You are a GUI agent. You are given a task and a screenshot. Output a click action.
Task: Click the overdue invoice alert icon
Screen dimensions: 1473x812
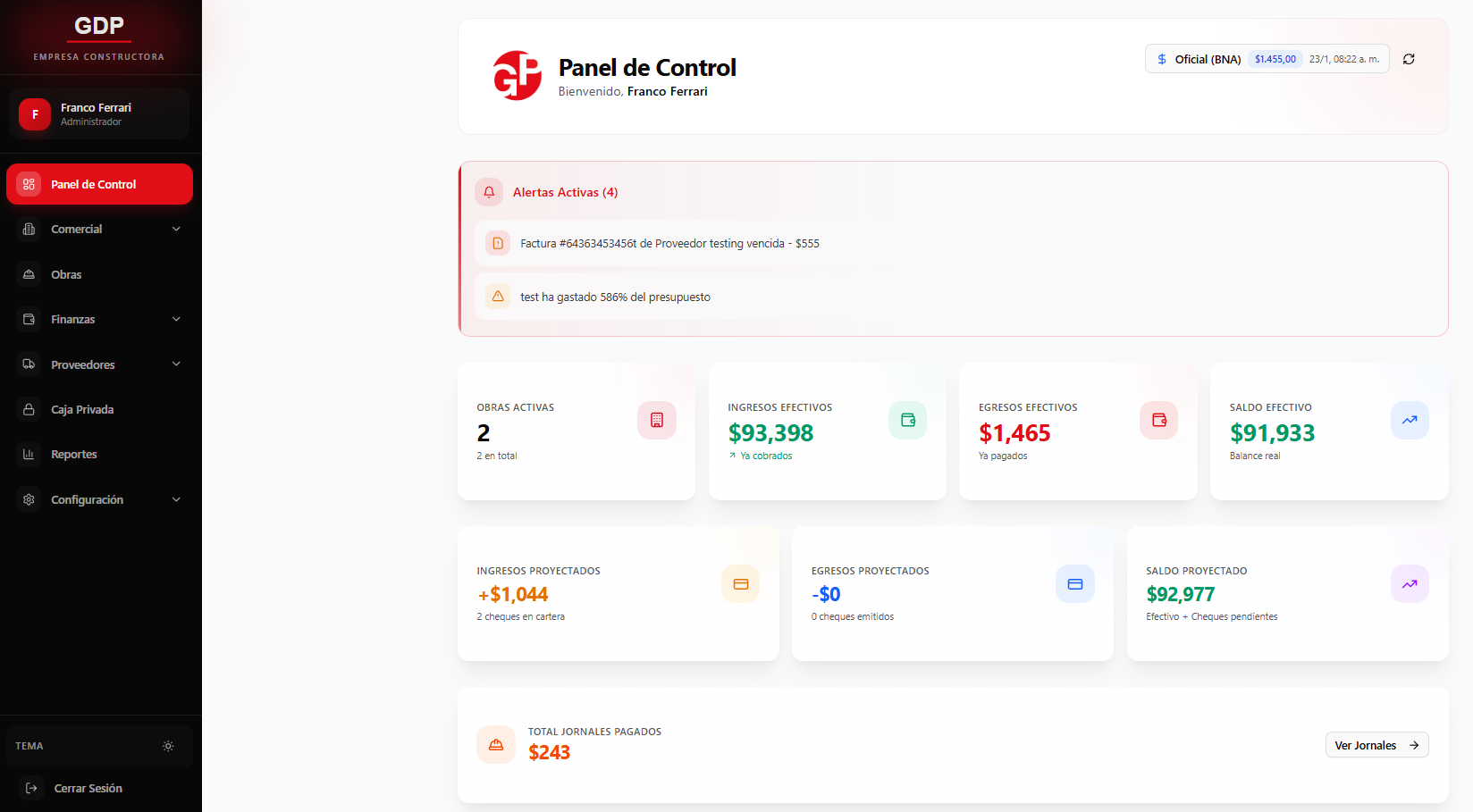pos(498,243)
